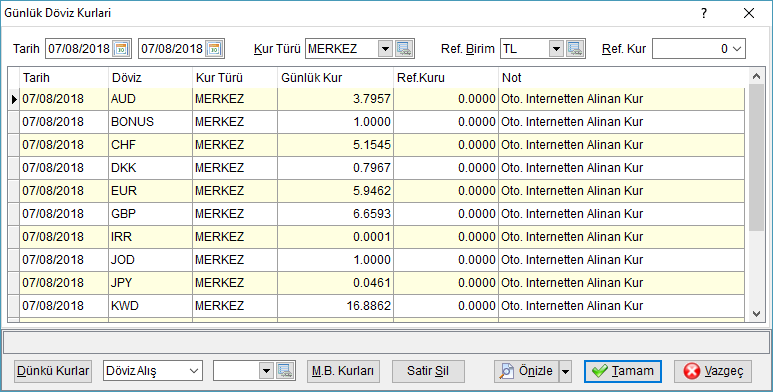Select the EUR currency cell
773x392 pixels.
(x=150, y=191)
